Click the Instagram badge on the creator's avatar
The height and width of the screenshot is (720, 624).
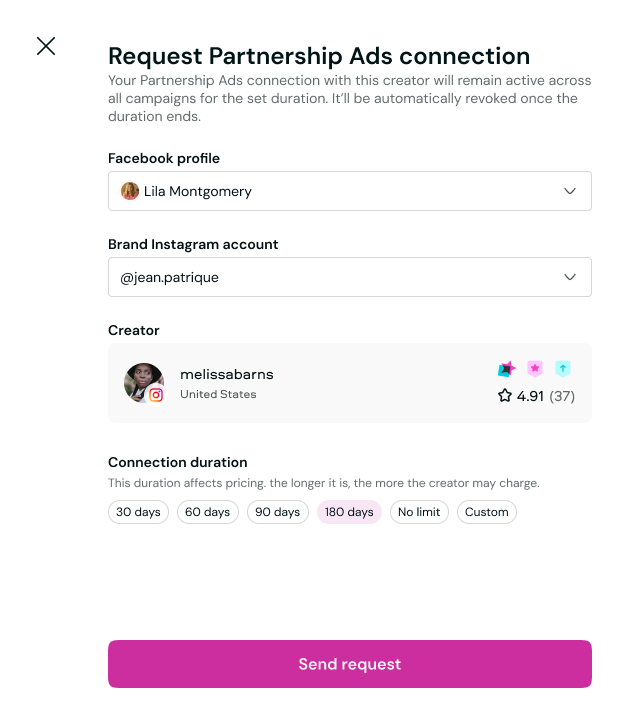tap(156, 395)
